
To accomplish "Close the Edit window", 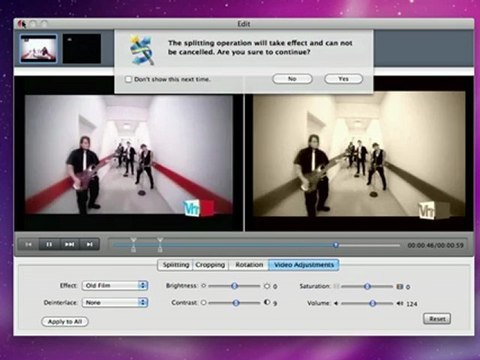I will (22, 24).
